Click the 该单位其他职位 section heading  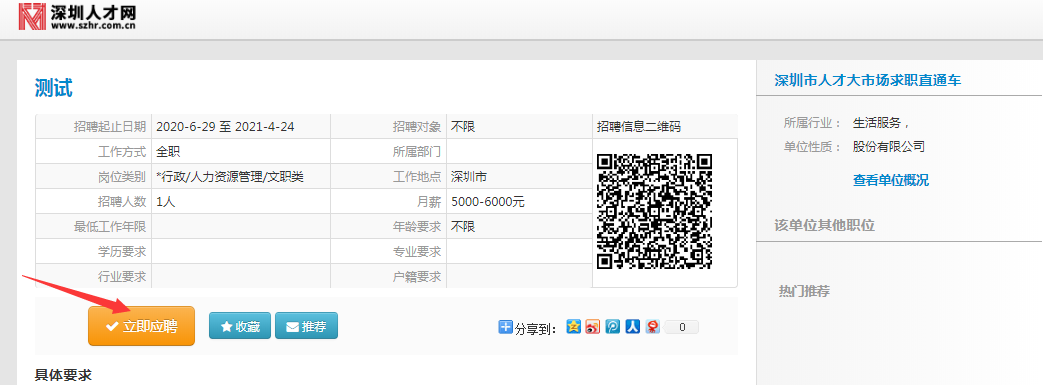pos(825,225)
